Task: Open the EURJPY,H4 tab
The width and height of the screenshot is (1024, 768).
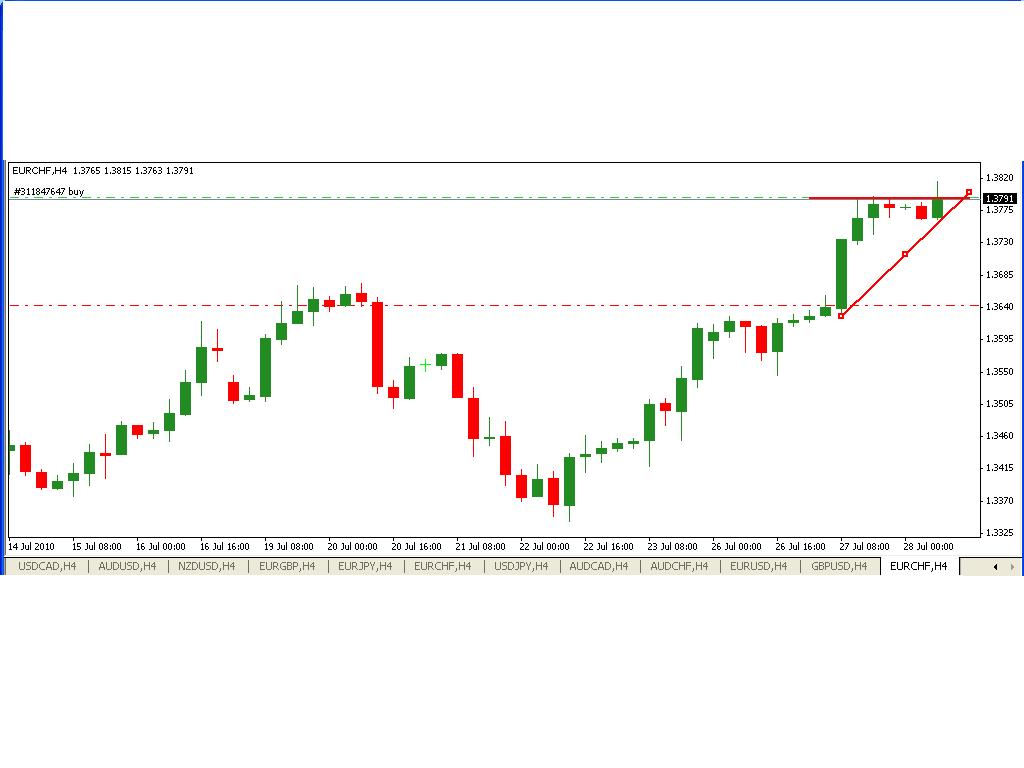Action: pyautogui.click(x=366, y=567)
